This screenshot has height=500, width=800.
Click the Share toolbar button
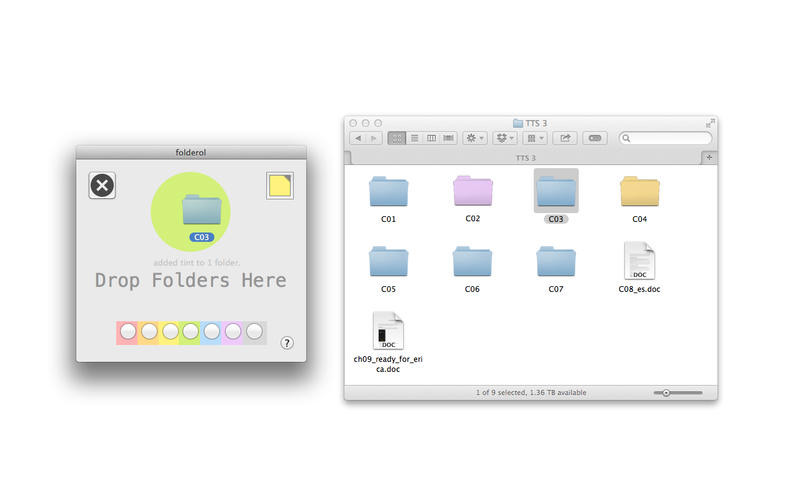[565, 138]
